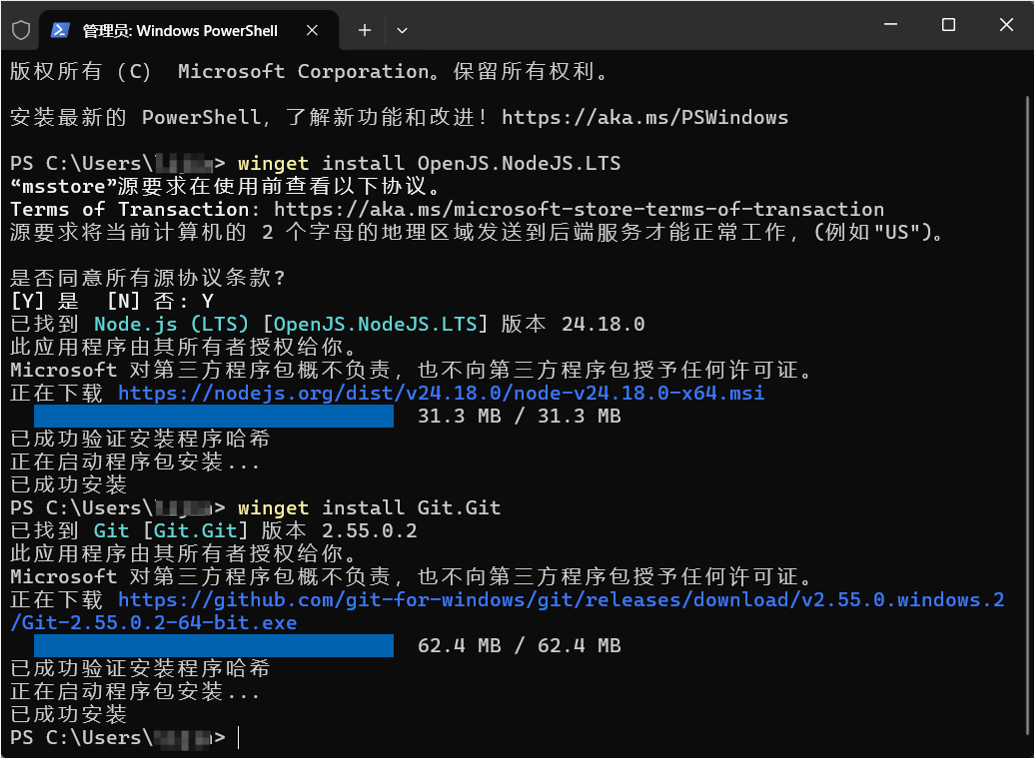The height and width of the screenshot is (758, 1034).
Task: Click the version text '24.18.0'
Action: pyautogui.click(x=603, y=324)
